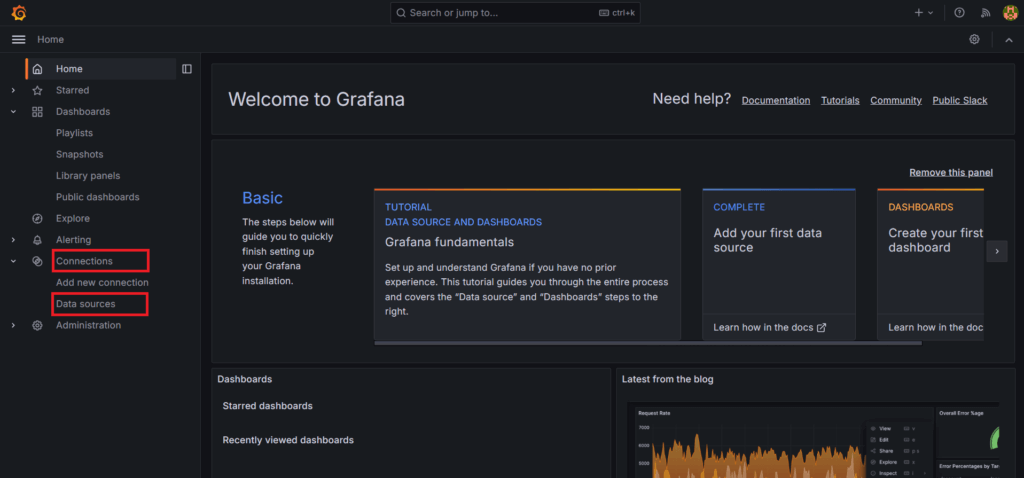Expand the Starred section chevron
The height and width of the screenshot is (478, 1024).
point(13,90)
